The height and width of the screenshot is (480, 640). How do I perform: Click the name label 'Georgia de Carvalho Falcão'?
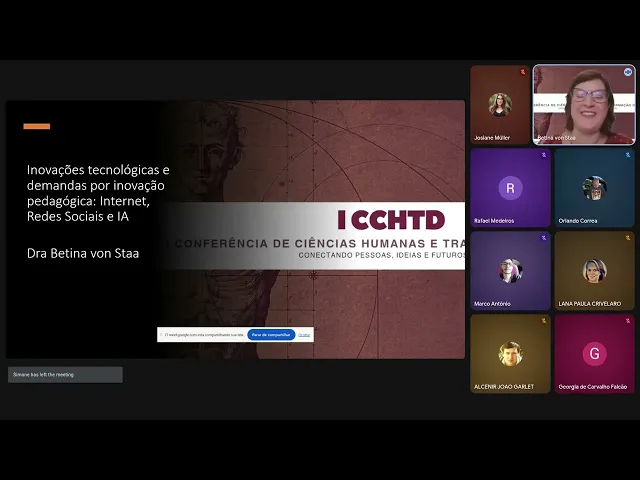pyautogui.click(x=593, y=387)
